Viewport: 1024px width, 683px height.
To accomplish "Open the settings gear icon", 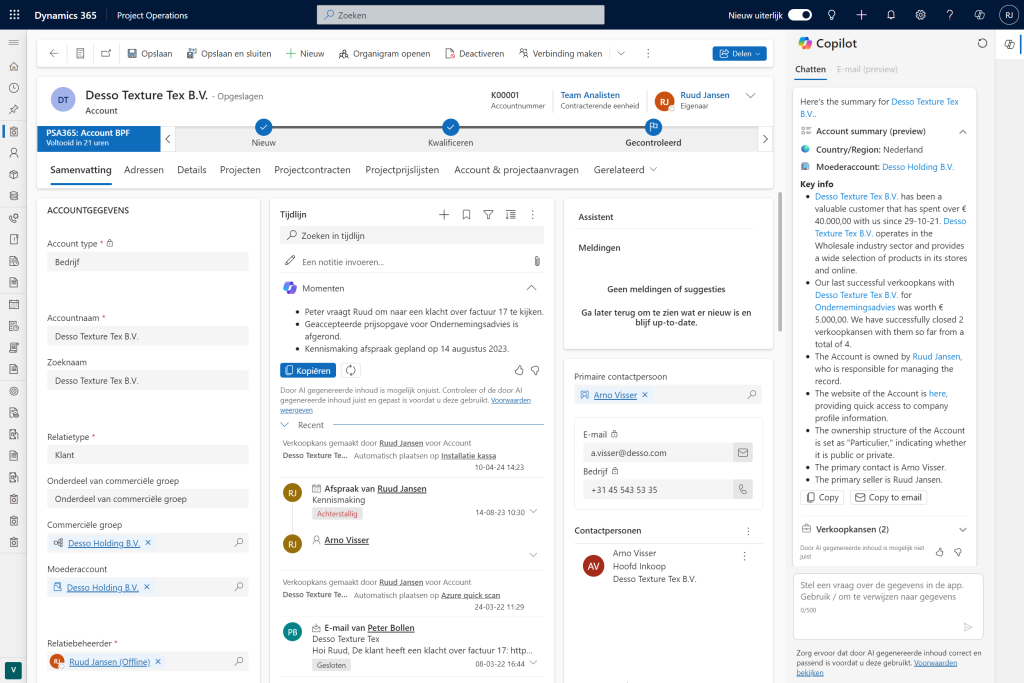I will point(920,14).
